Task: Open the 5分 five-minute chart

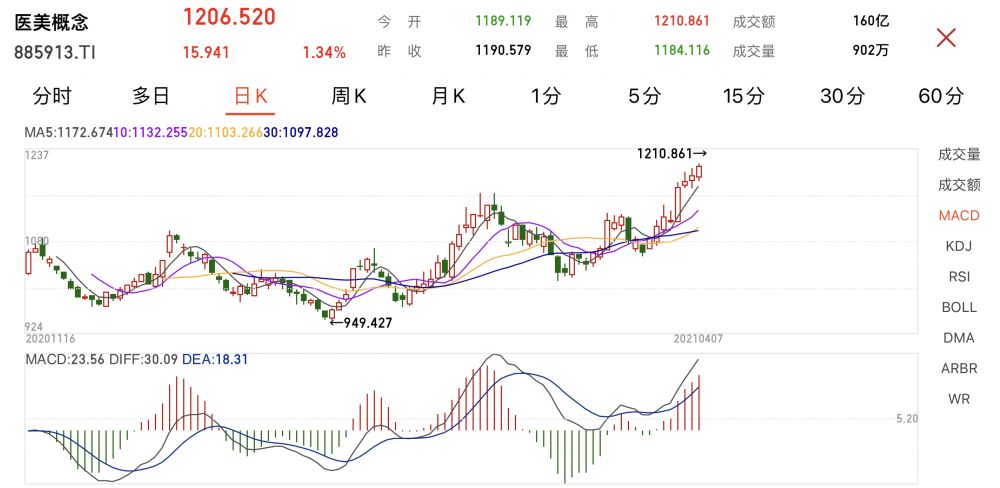Action: tap(645, 96)
